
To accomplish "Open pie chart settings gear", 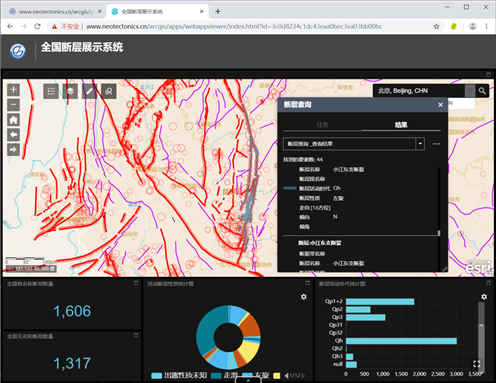I will click(x=304, y=296).
